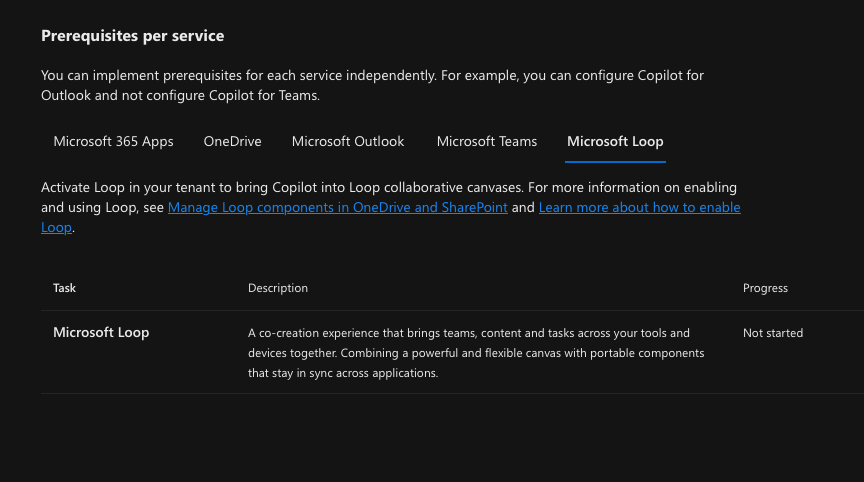Open Manage Loop components in OneDrive link

point(338,208)
